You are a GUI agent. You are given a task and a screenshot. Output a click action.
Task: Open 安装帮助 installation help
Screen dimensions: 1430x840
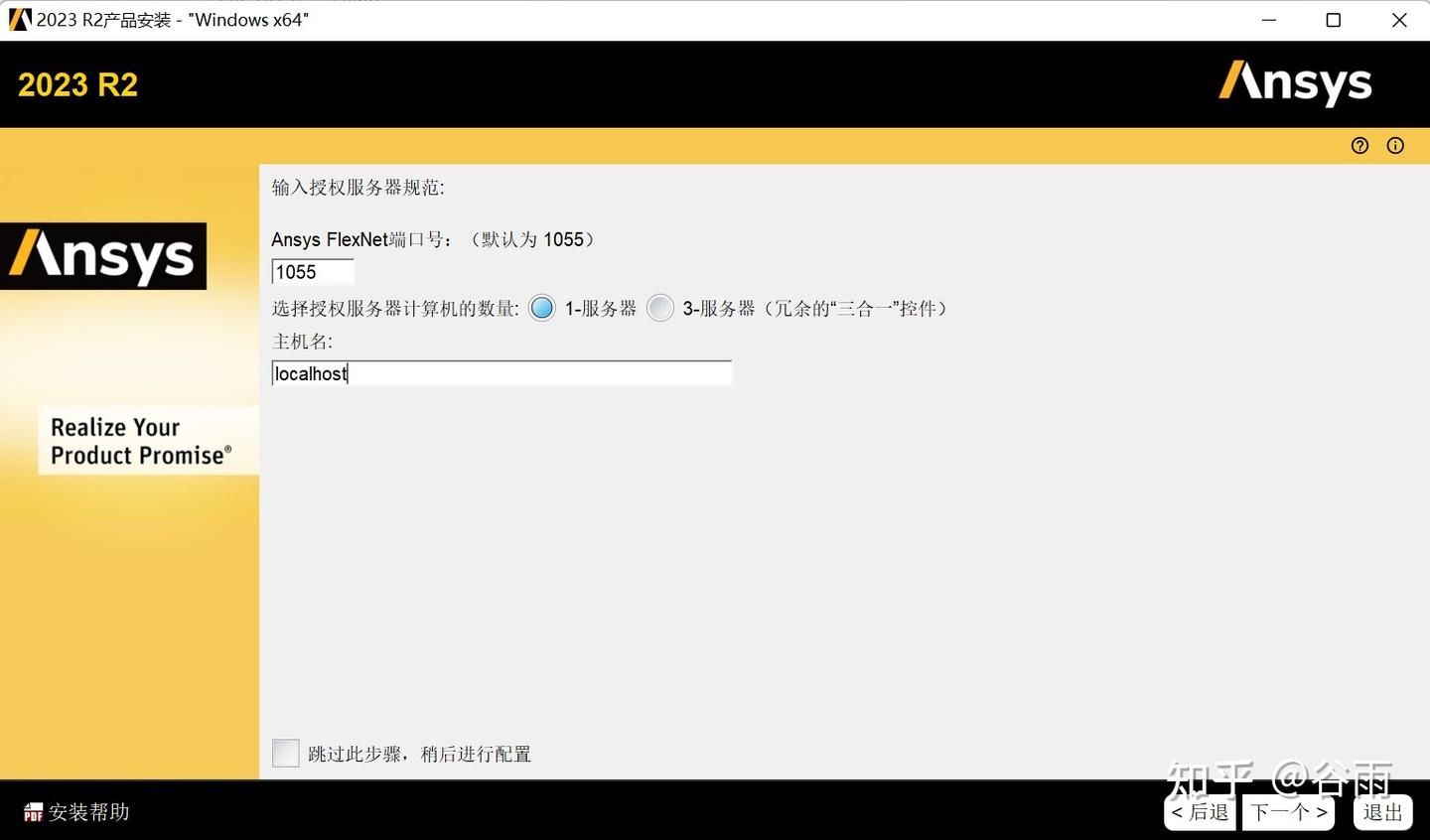tap(87, 812)
